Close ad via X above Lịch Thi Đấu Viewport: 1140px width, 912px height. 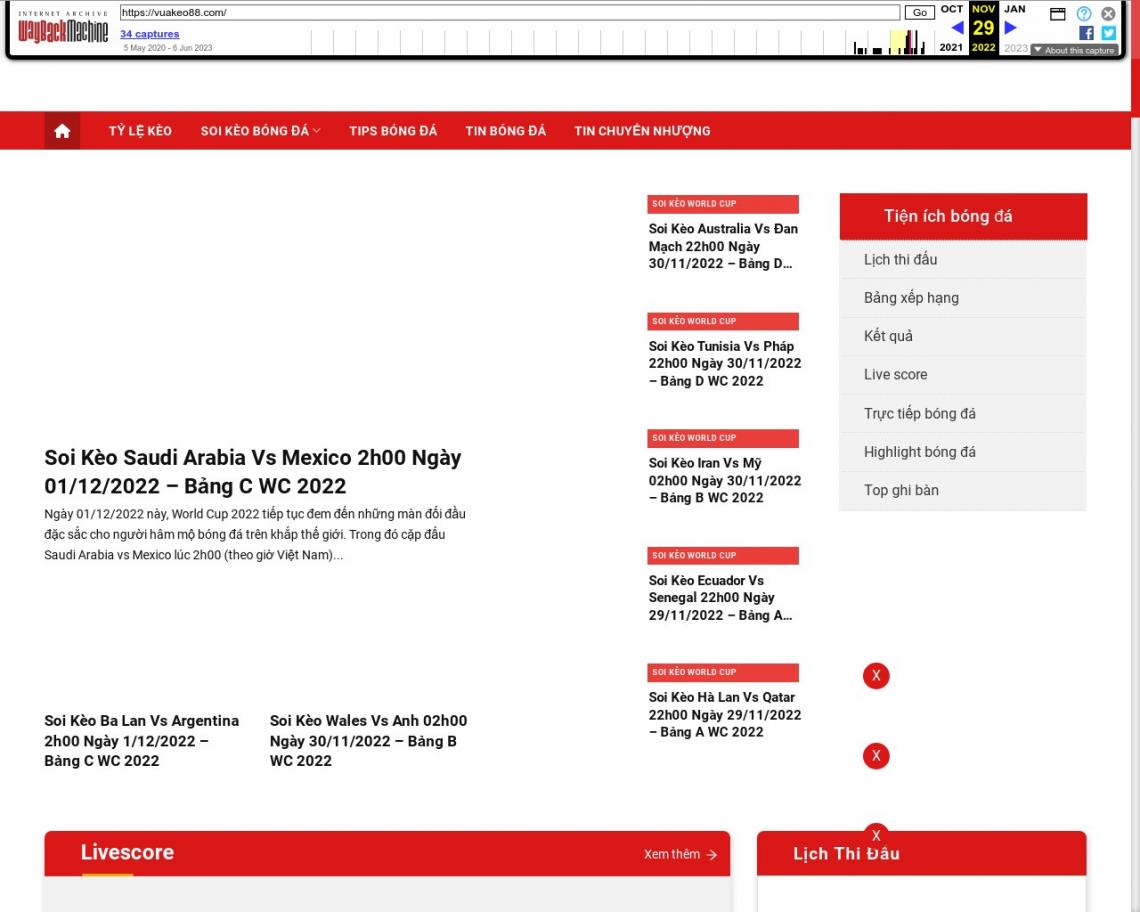click(876, 835)
